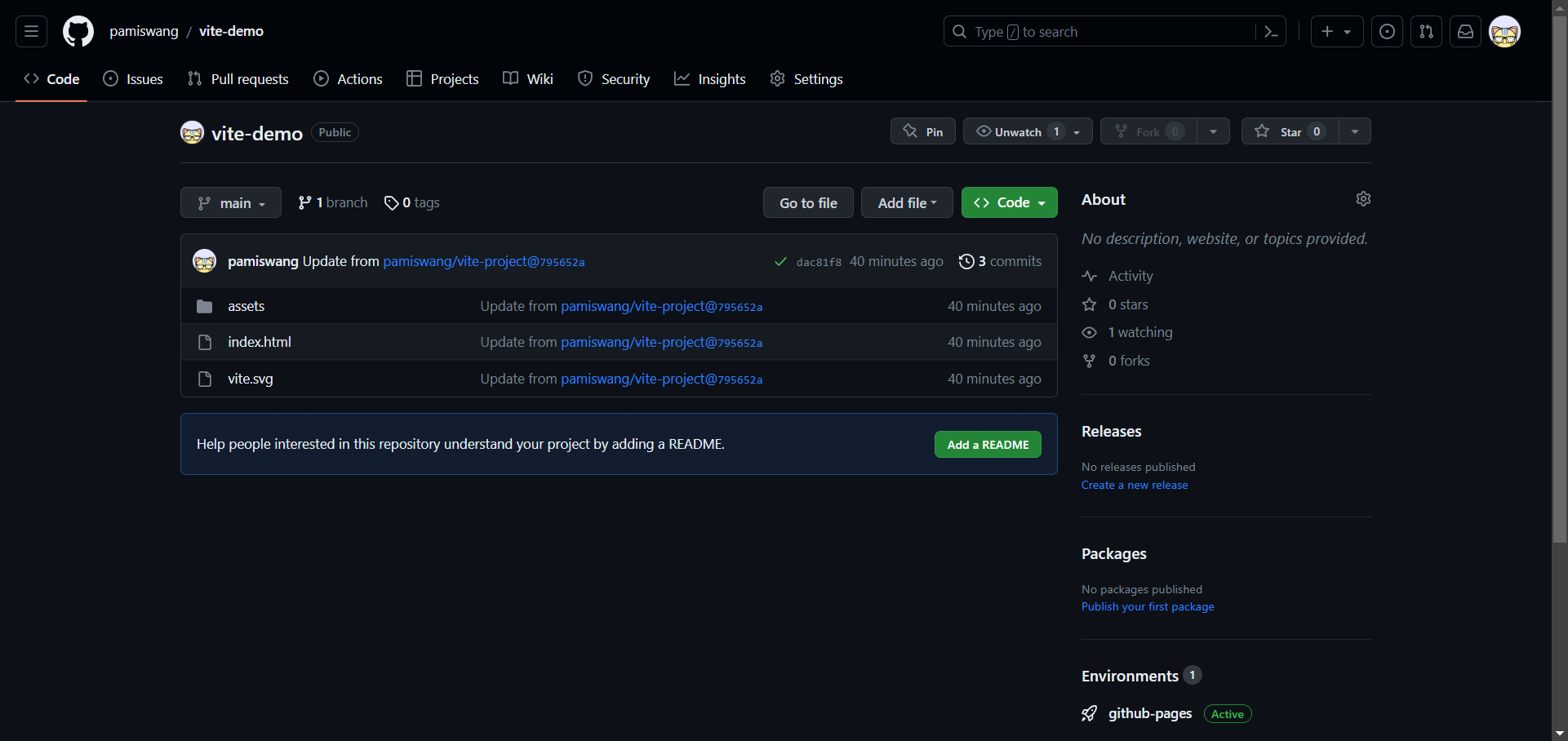1568x741 pixels.
Task: Open the green Code dropdown
Action: pyautogui.click(x=1010, y=202)
